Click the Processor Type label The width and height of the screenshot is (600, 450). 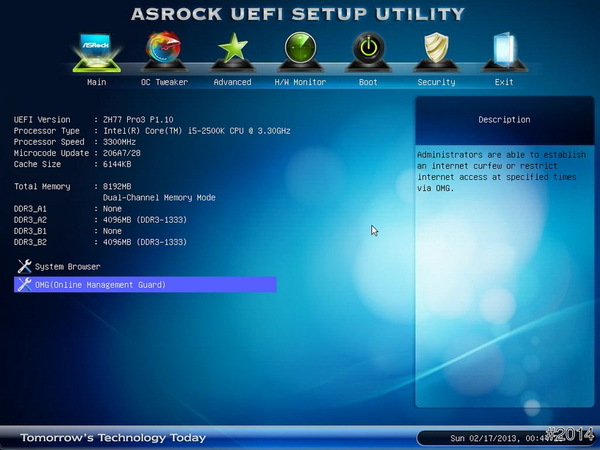[47, 130]
